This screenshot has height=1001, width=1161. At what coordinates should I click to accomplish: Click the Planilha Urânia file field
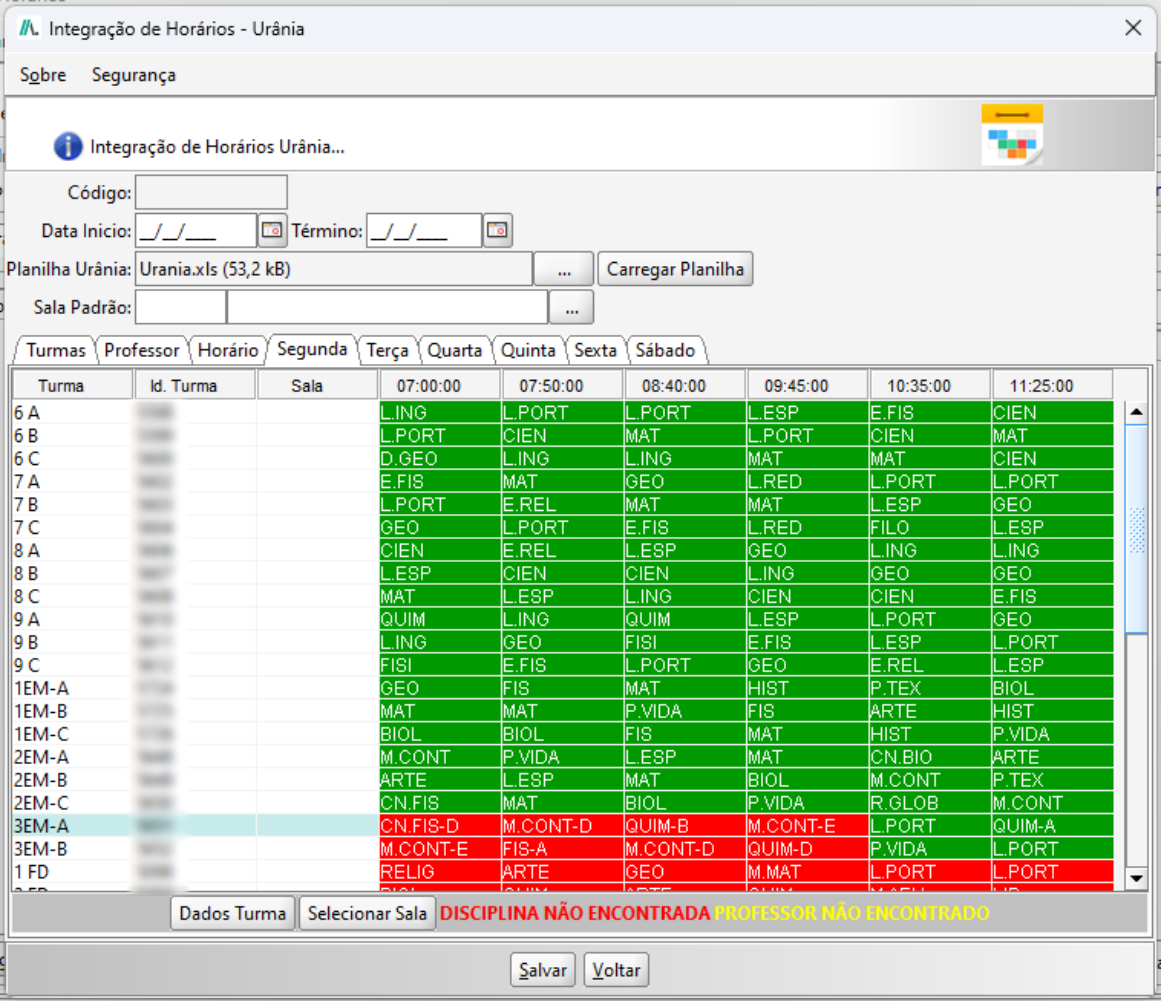click(334, 269)
